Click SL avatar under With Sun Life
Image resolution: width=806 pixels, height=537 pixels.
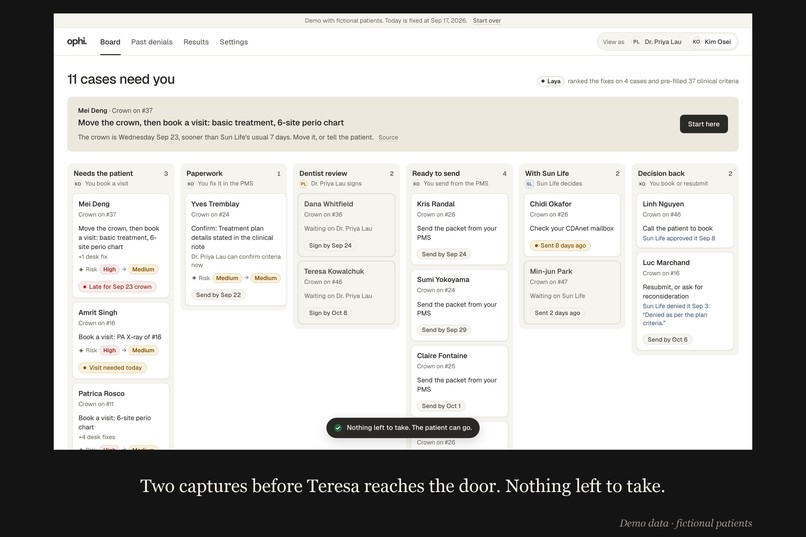(529, 184)
